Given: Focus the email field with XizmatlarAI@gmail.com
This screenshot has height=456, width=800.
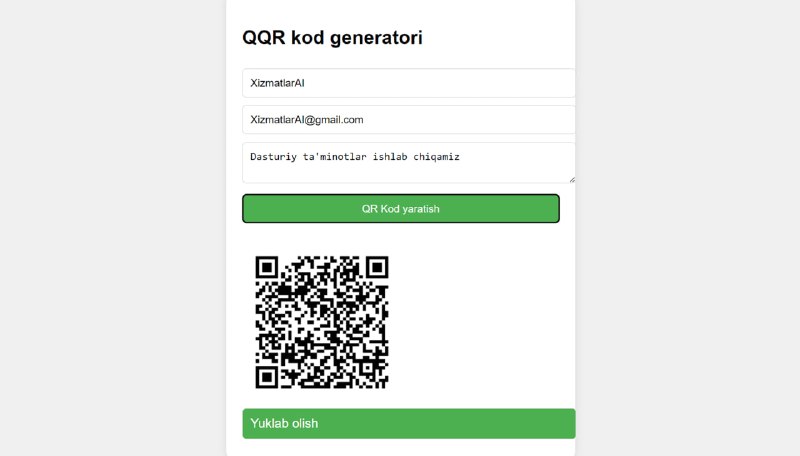Looking at the screenshot, I should 409,120.
